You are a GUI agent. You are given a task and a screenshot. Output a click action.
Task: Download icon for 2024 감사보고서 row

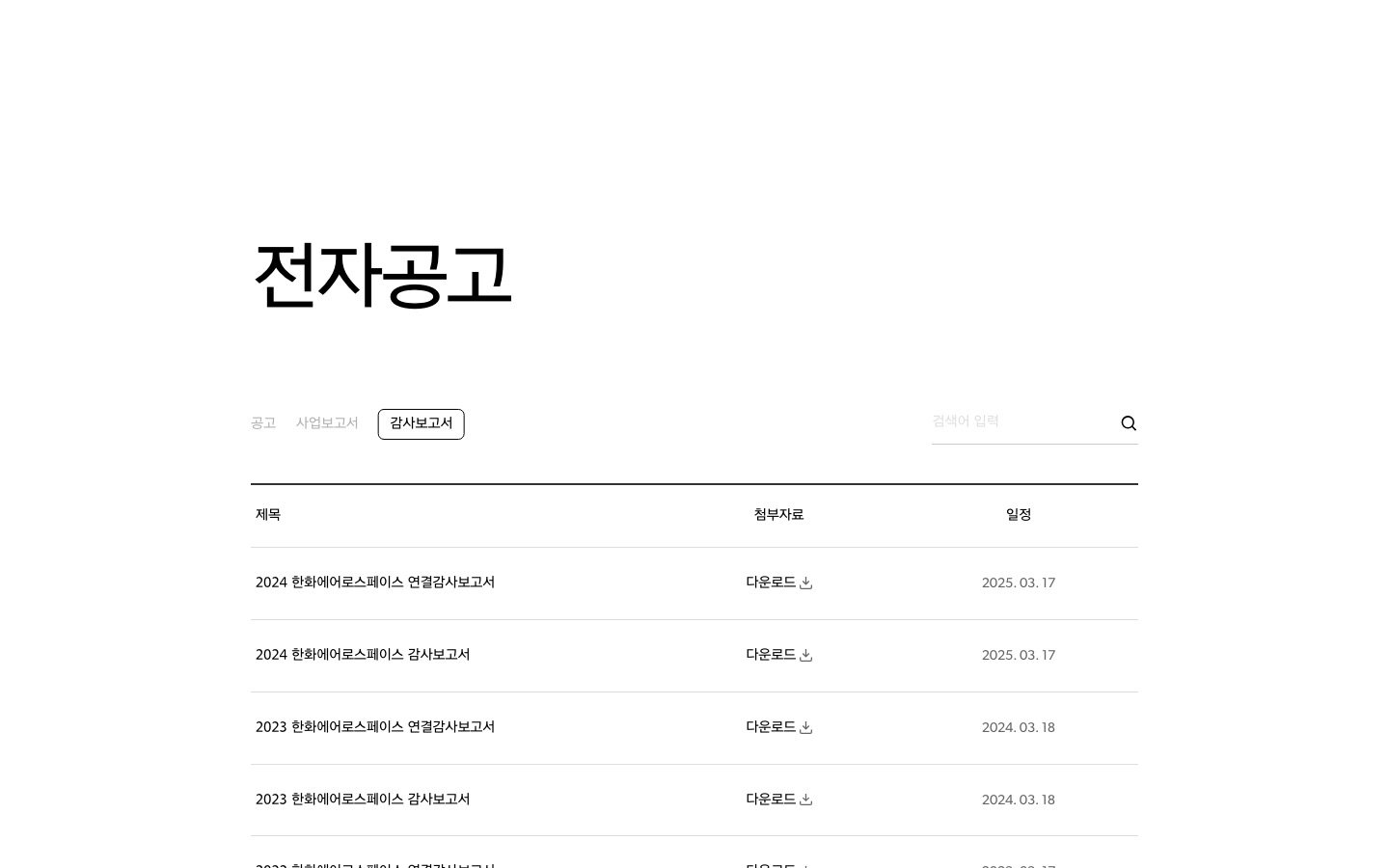[805, 655]
